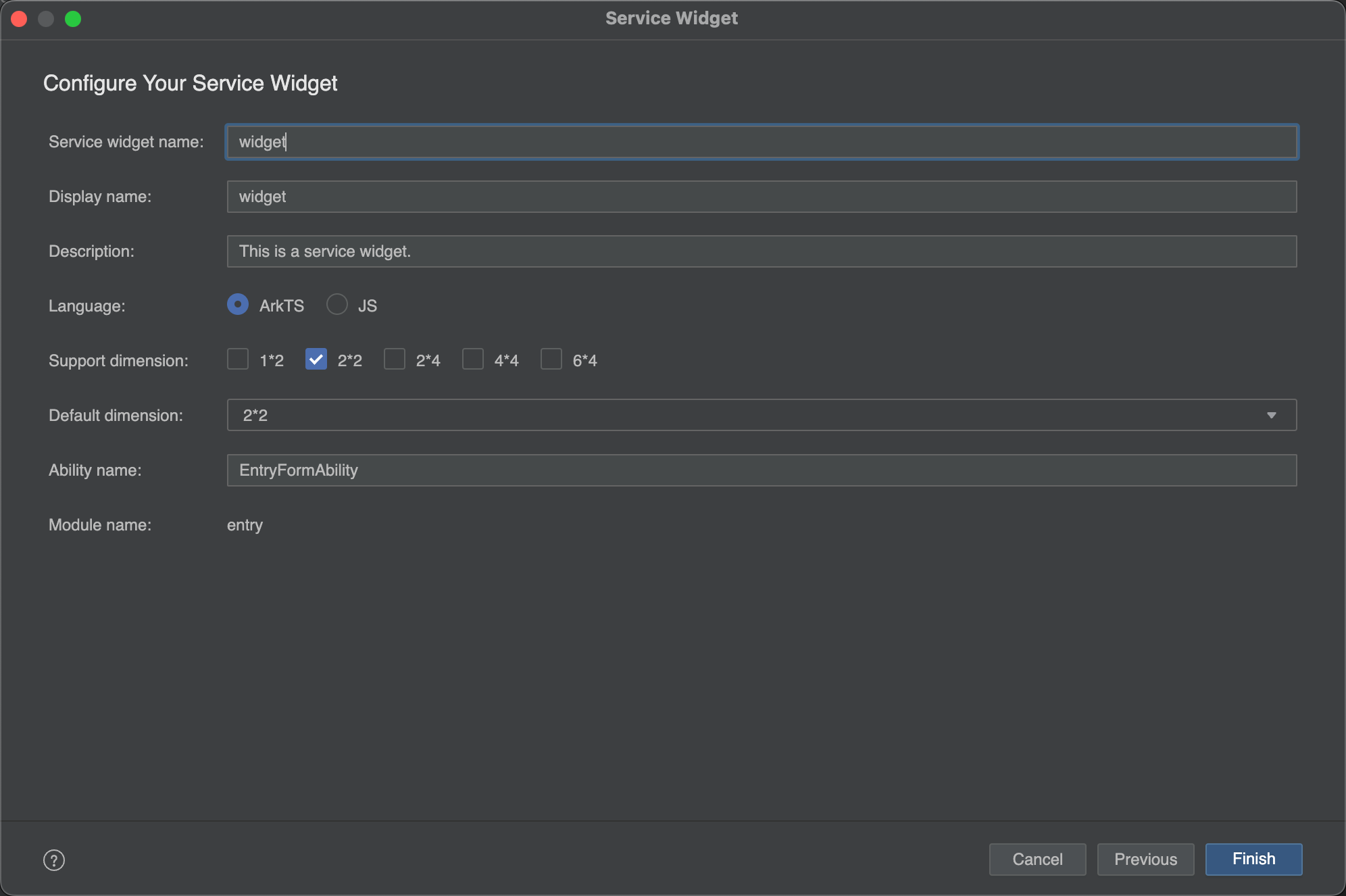The image size is (1346, 896).
Task: Click the help question mark icon
Action: tap(54, 860)
